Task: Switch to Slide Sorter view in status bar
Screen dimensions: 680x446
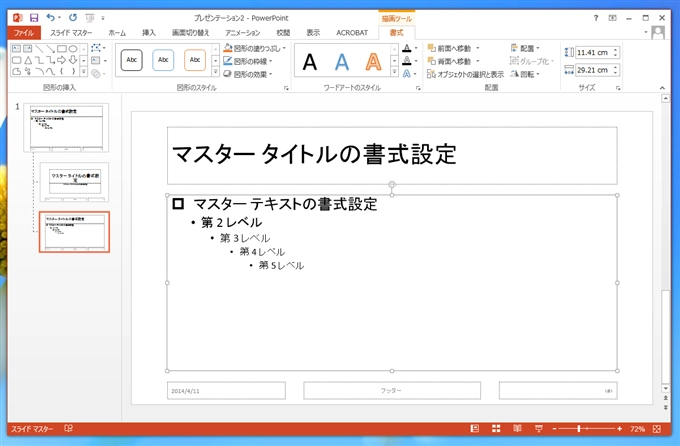Action: pos(496,429)
